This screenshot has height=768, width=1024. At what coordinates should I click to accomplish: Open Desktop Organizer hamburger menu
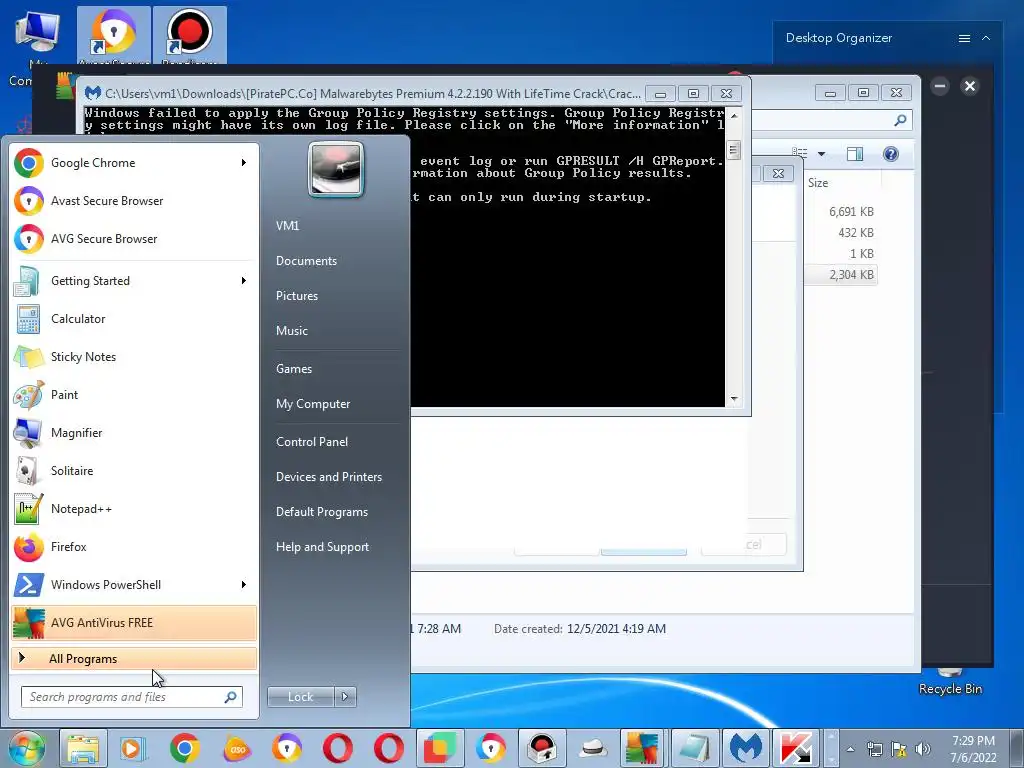click(x=964, y=39)
